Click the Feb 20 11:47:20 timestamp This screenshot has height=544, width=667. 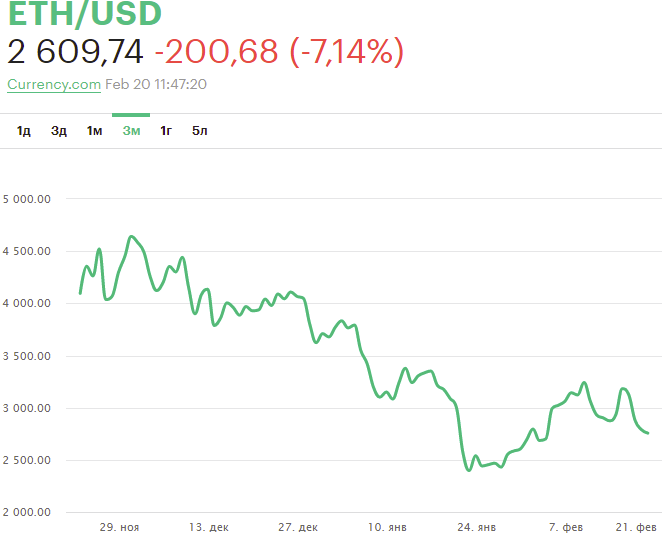click(x=156, y=84)
